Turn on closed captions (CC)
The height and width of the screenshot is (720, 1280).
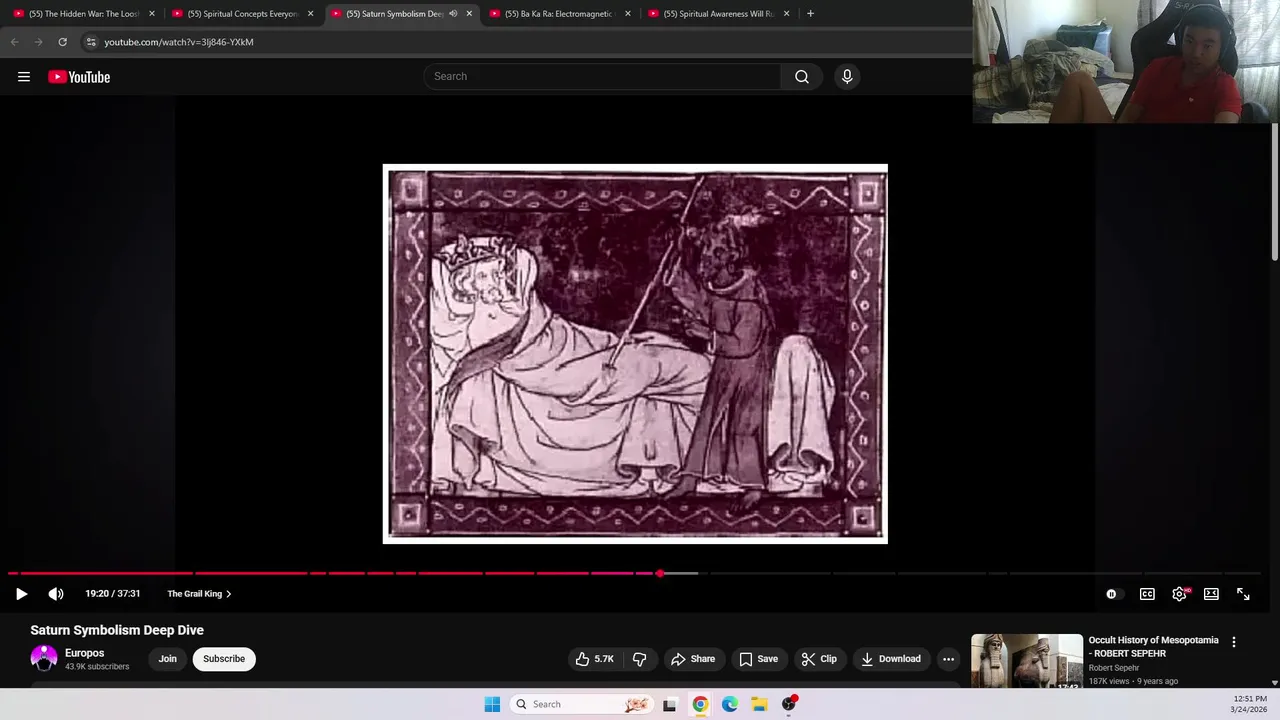pyautogui.click(x=1147, y=594)
